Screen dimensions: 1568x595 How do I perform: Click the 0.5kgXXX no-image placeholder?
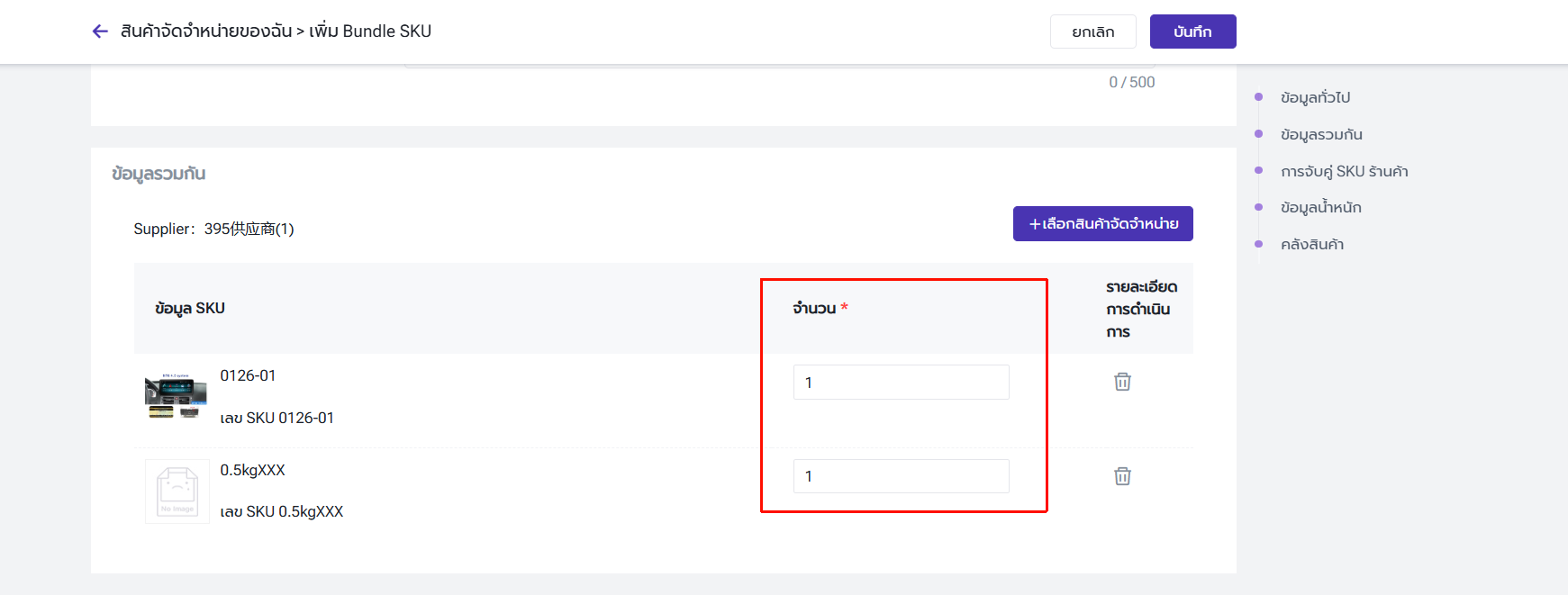point(177,491)
